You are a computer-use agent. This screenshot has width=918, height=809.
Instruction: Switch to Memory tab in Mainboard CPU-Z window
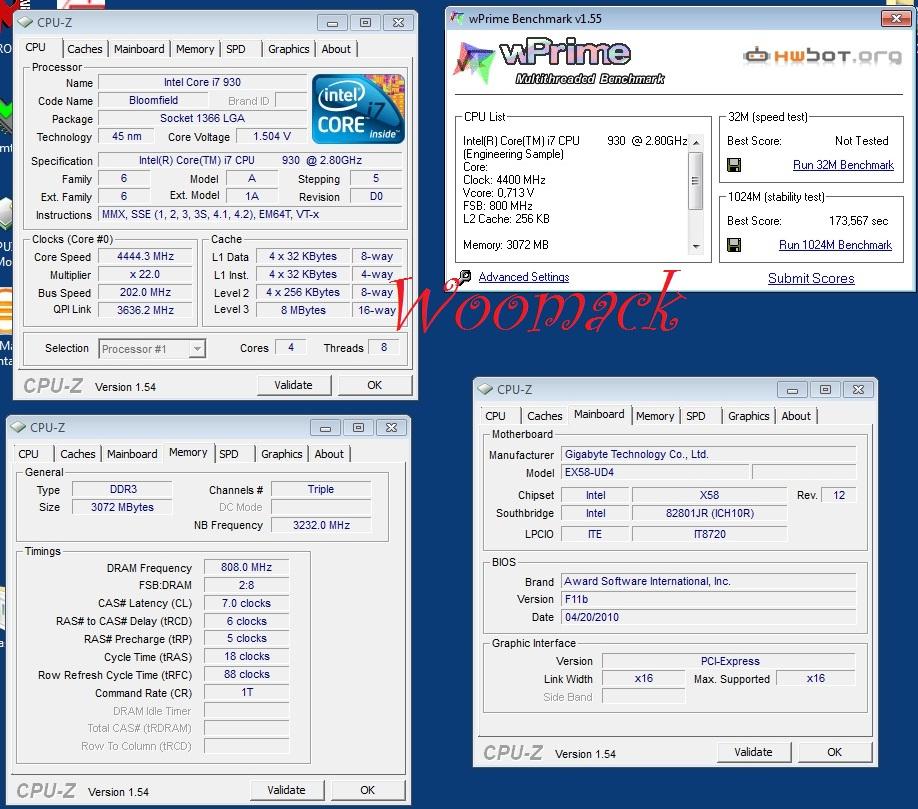click(x=655, y=416)
